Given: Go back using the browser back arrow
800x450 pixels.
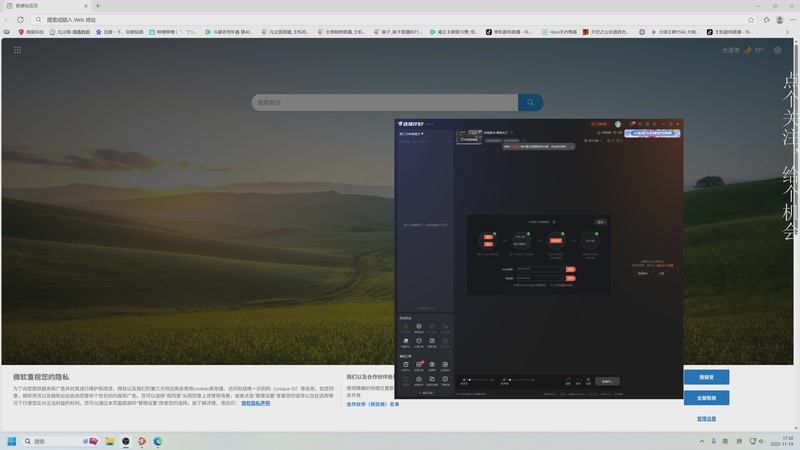Looking at the screenshot, I should (7, 19).
